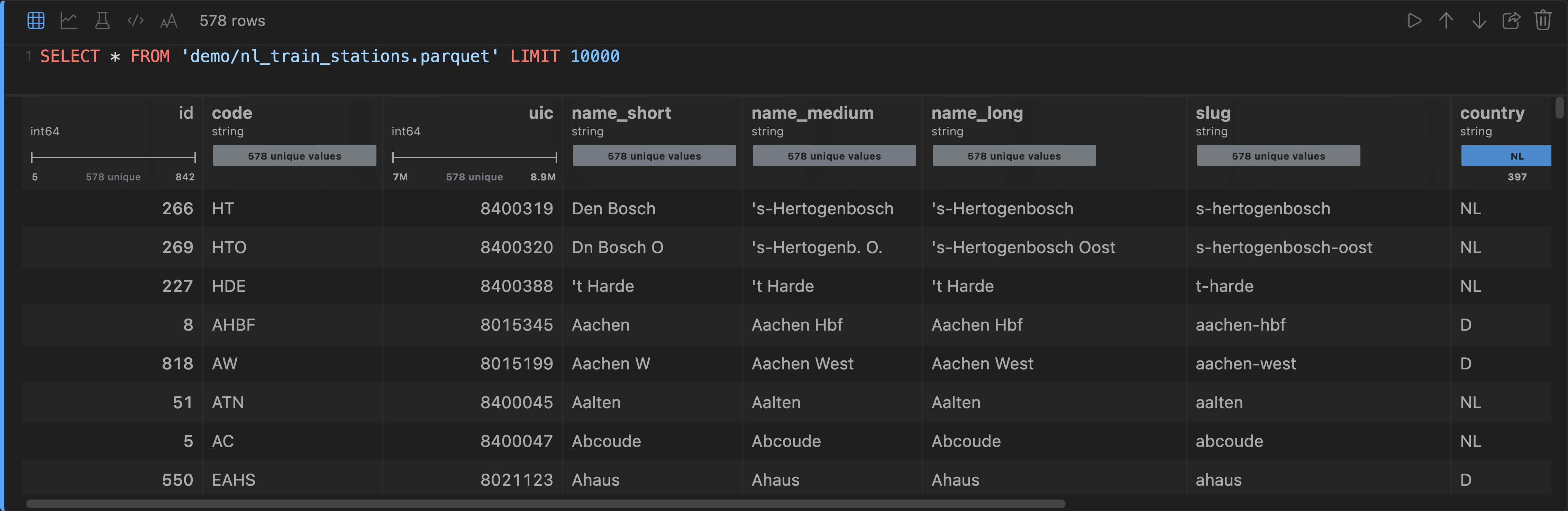The height and width of the screenshot is (511, 1568).
Task: Open the line chart view icon
Action: [x=69, y=21]
